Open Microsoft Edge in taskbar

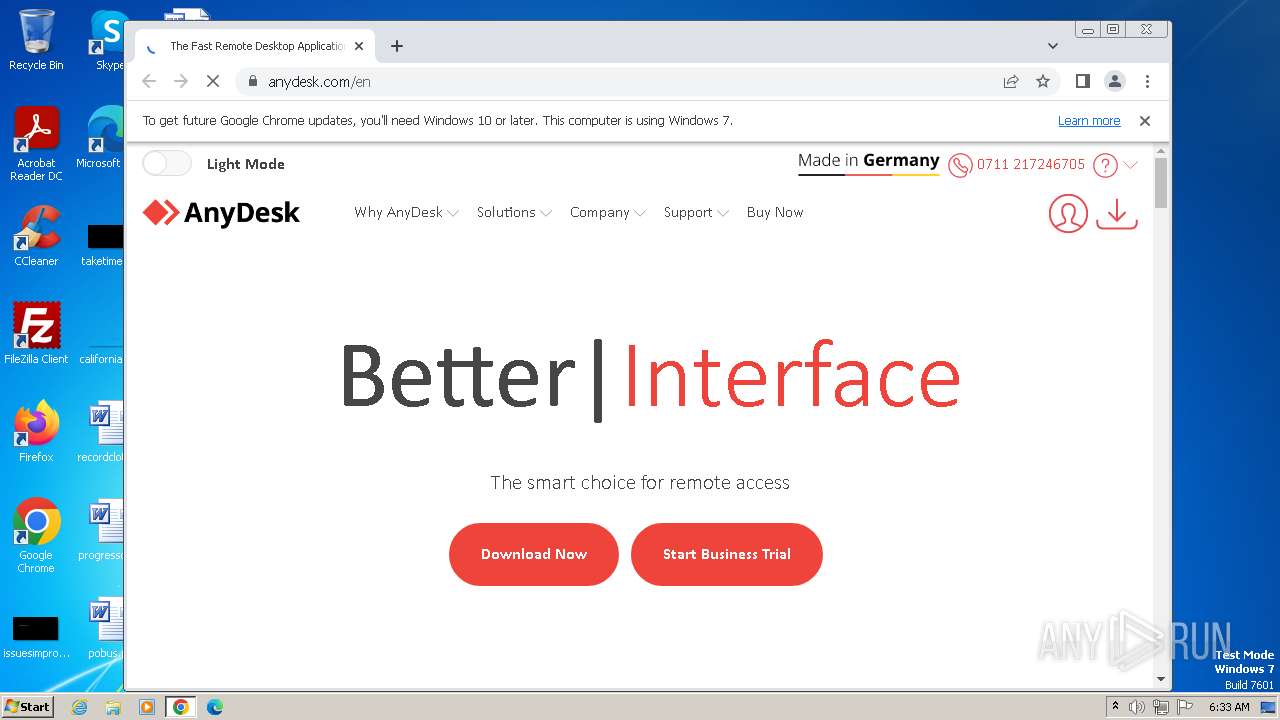click(215, 707)
